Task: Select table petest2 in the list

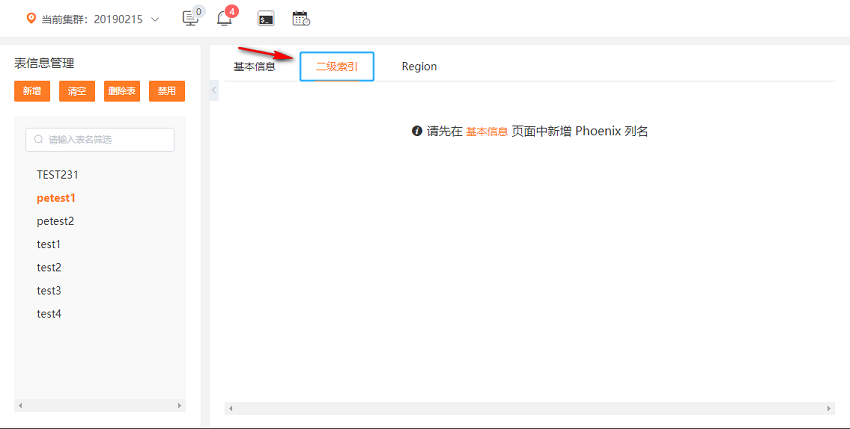Action: click(55, 221)
